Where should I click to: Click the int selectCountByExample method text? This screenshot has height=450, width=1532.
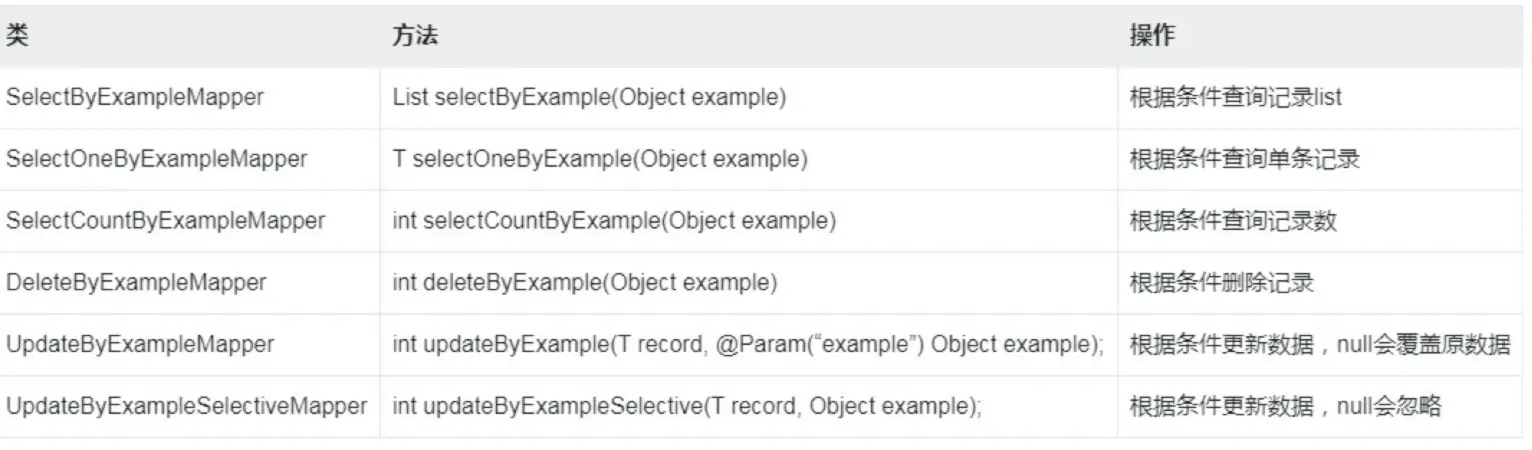coord(614,221)
